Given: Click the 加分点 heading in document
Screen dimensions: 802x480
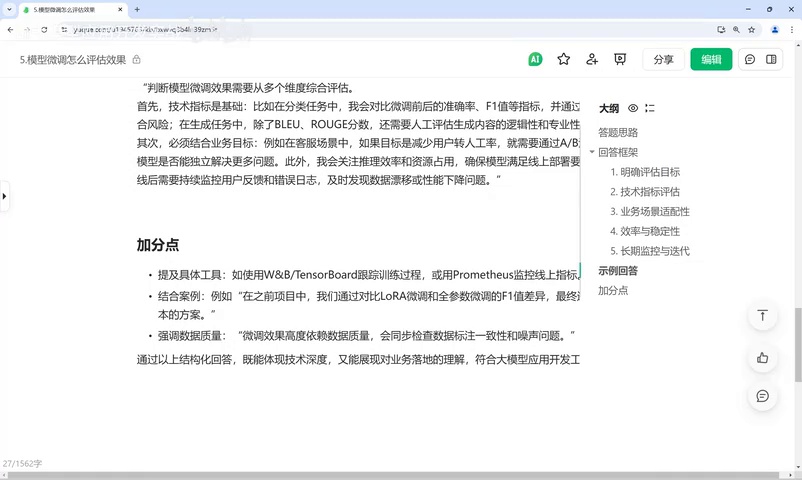Looking at the screenshot, I should tap(158, 245).
